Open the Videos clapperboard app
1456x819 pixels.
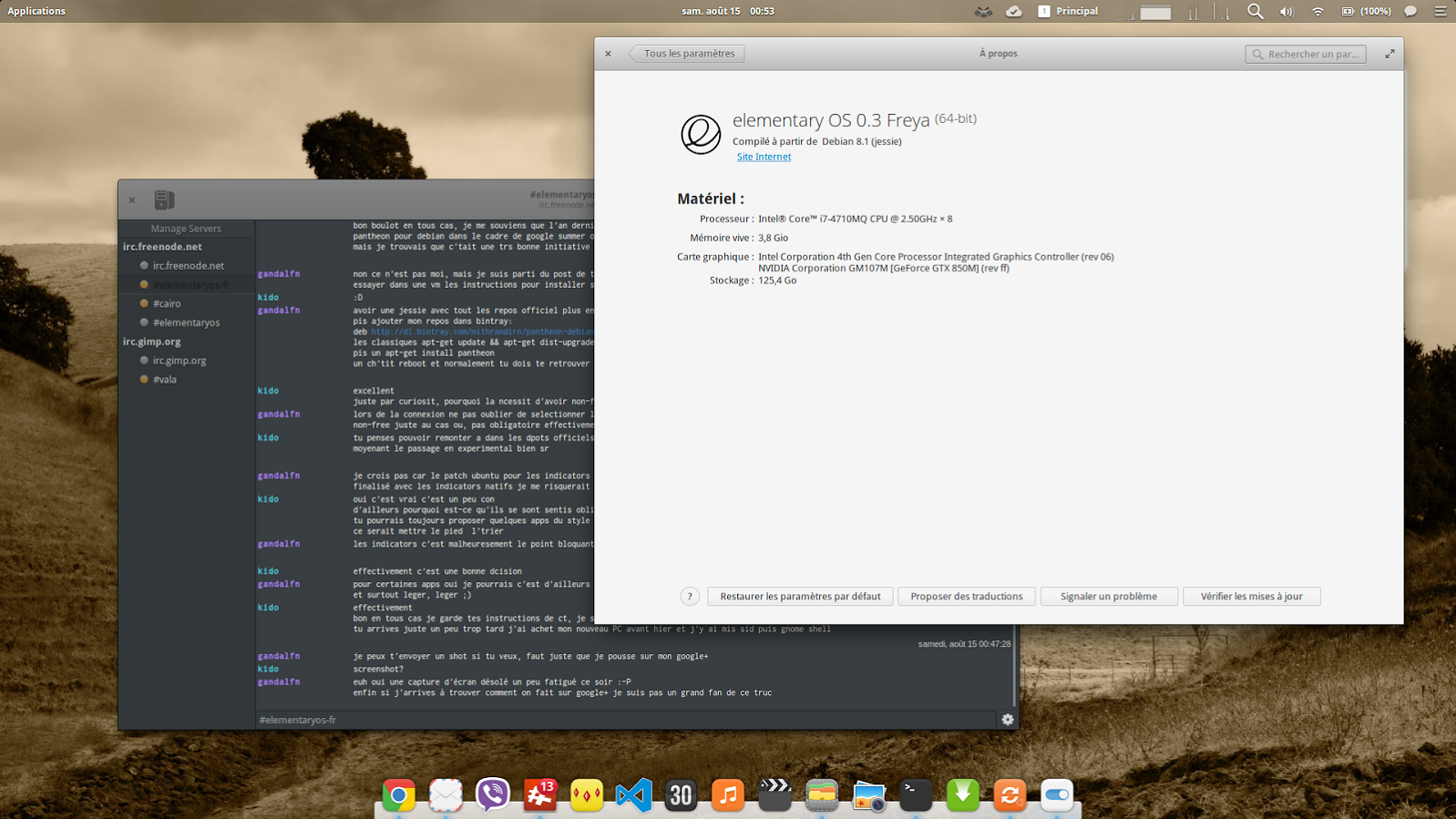point(775,795)
